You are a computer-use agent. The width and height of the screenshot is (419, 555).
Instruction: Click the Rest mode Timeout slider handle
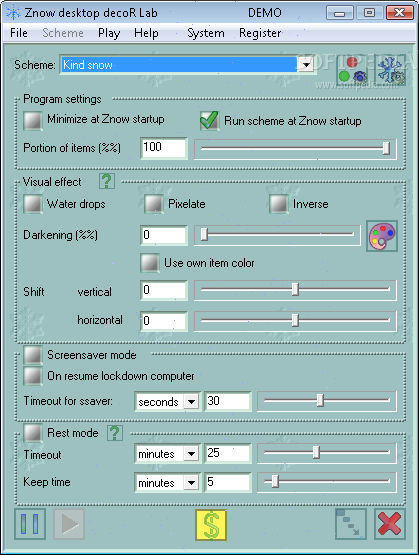(x=316, y=452)
